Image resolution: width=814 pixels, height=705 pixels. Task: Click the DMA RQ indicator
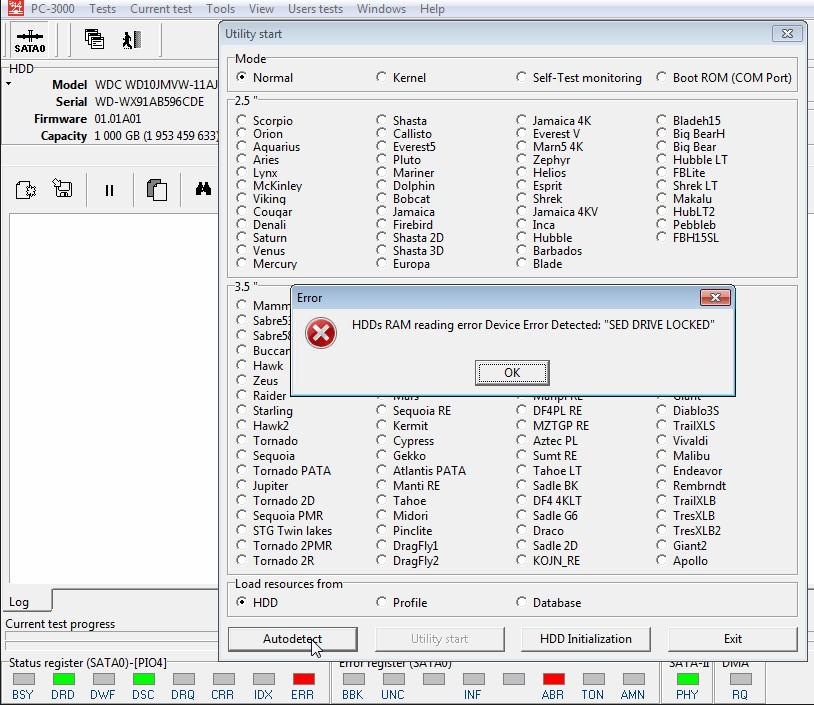(740, 679)
